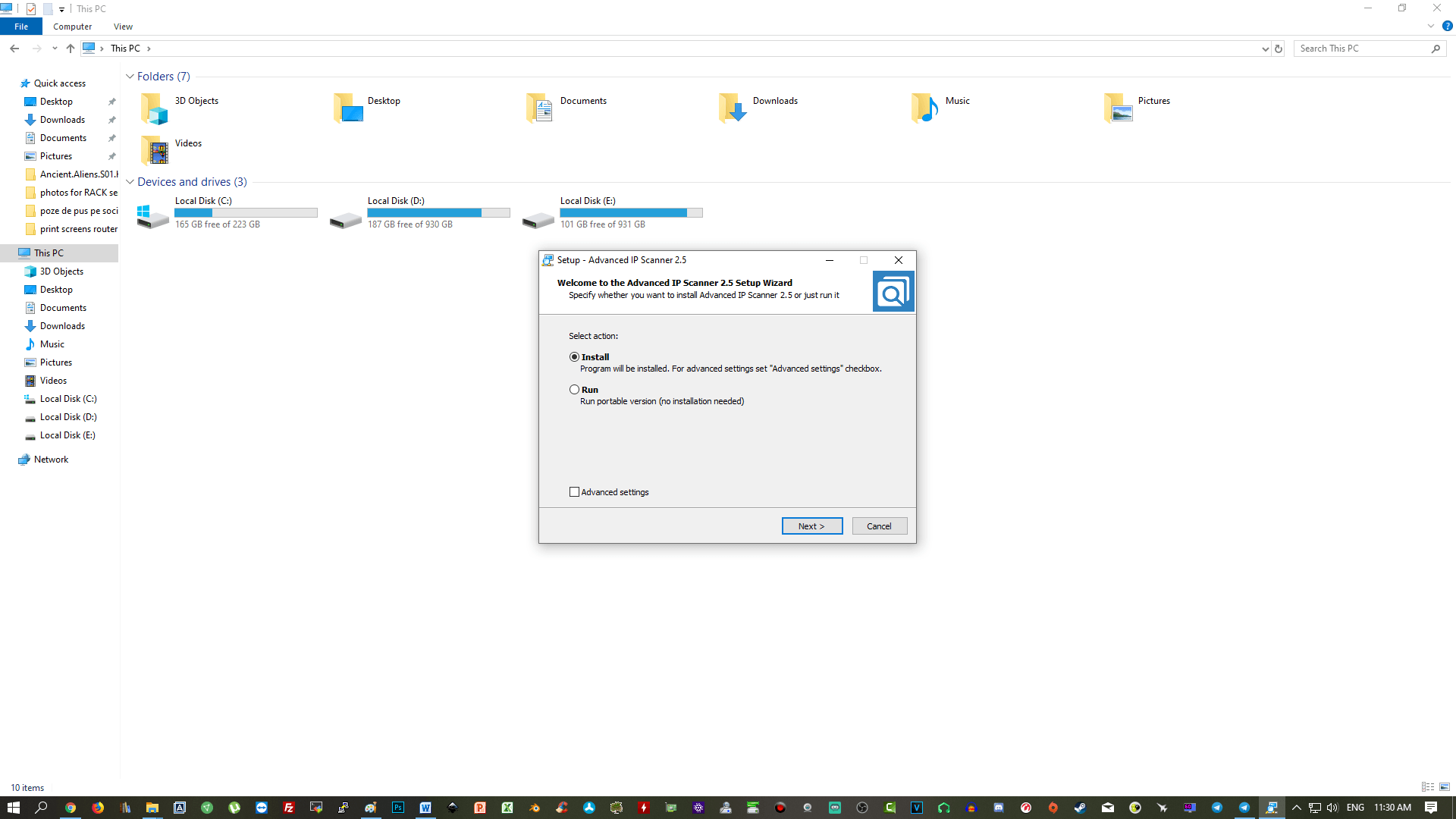The width and height of the screenshot is (1456, 819).
Task: Open Customize Quick Access Toolbar dropdown
Action: (x=62, y=9)
